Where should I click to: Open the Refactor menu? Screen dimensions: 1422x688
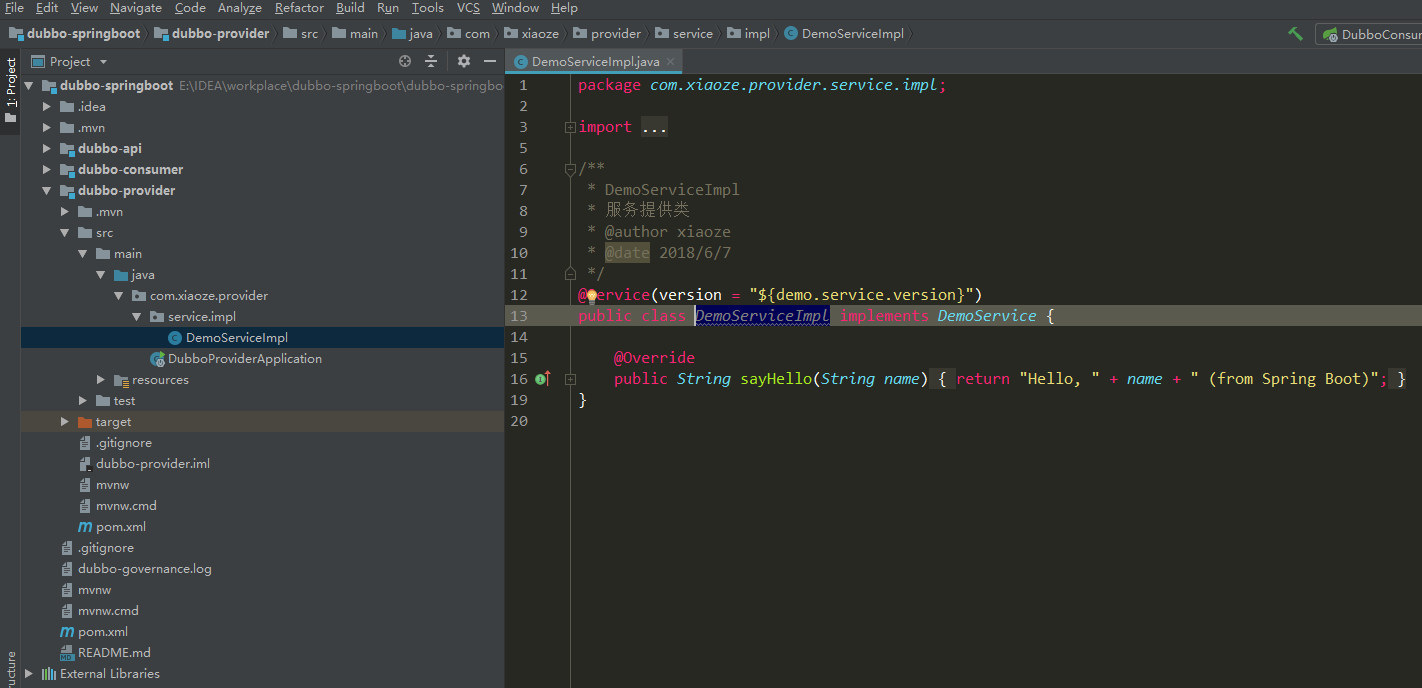point(299,8)
